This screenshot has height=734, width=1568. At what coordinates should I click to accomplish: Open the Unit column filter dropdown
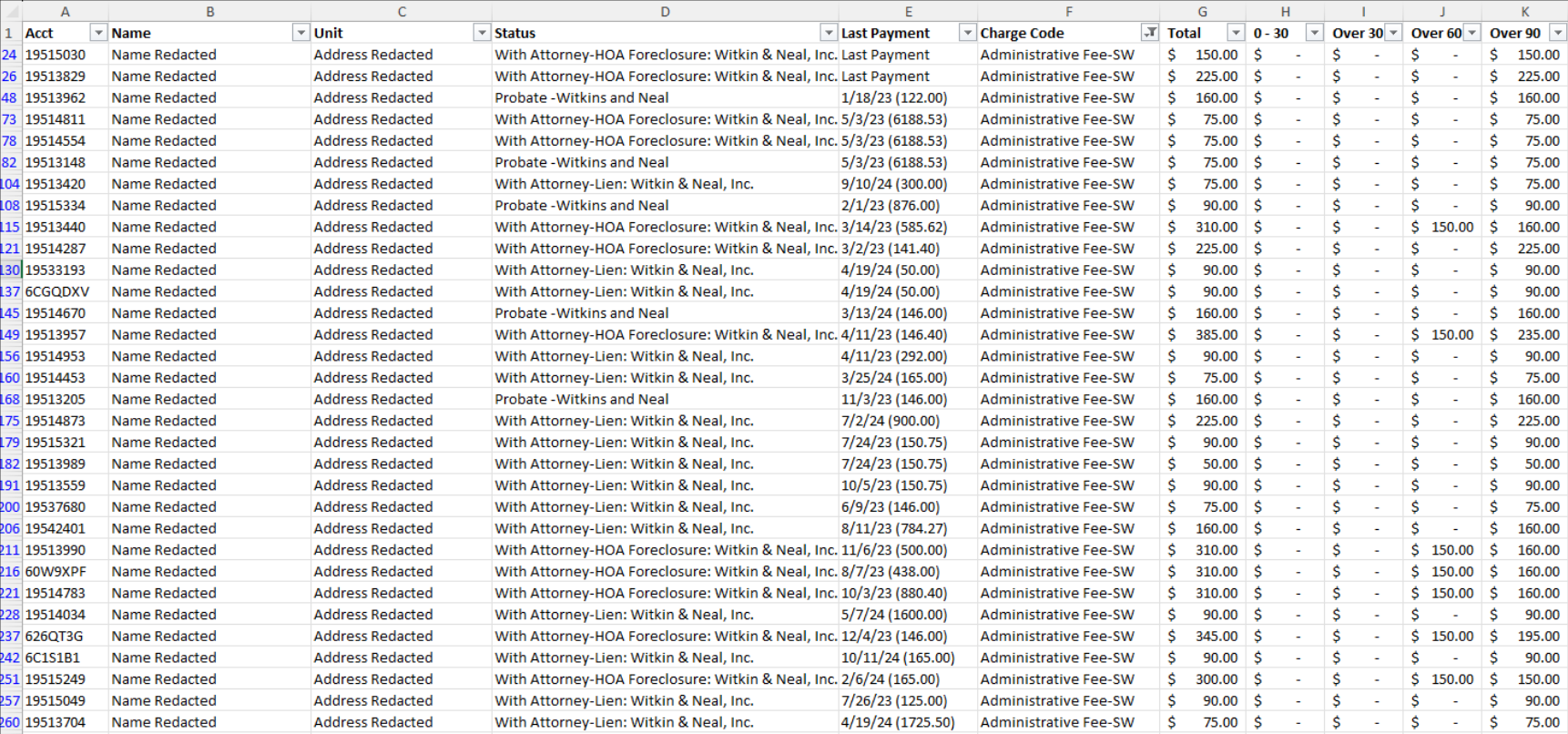click(482, 33)
